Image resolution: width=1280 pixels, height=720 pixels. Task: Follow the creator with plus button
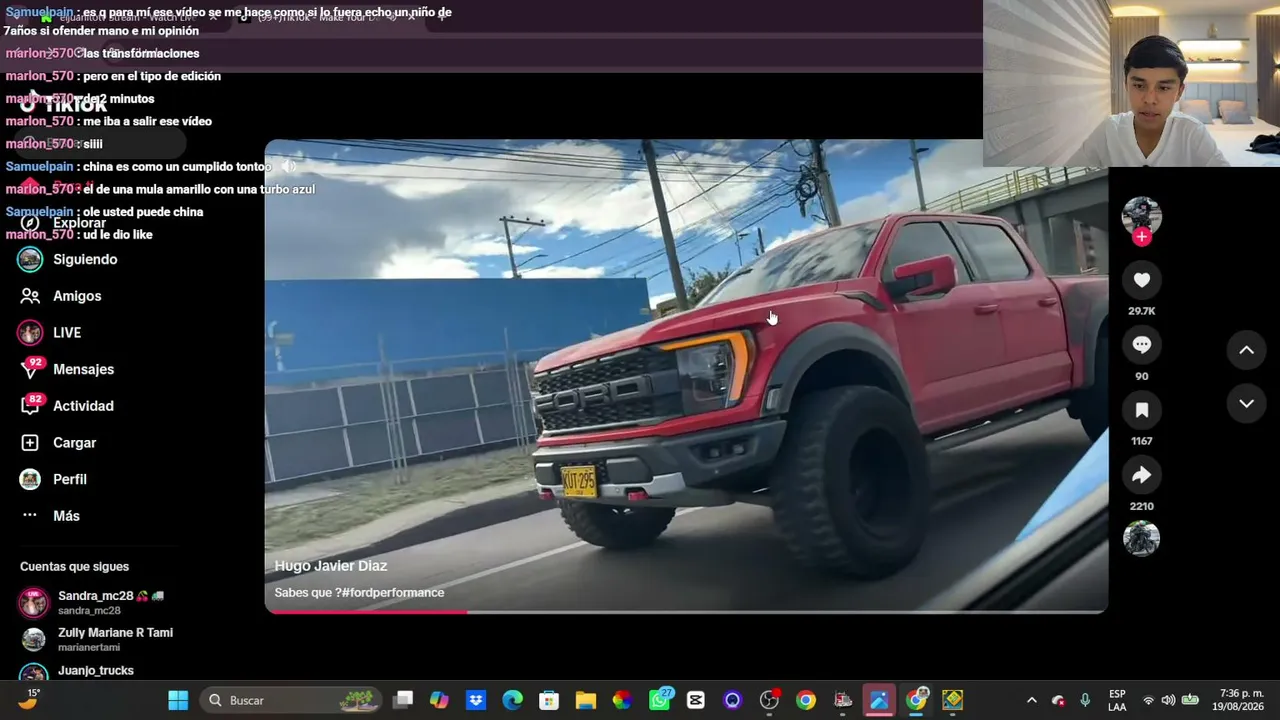tap(1141, 237)
